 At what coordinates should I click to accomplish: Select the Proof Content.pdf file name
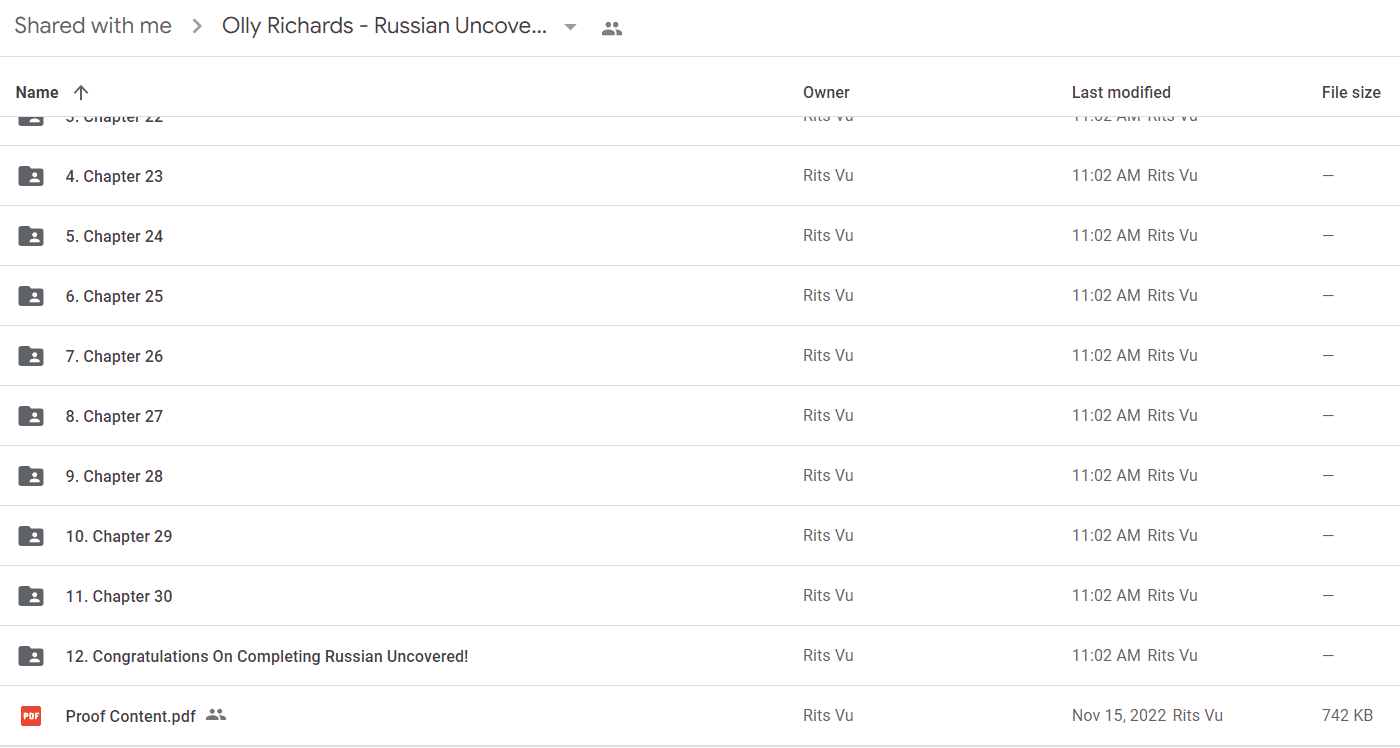(130, 716)
